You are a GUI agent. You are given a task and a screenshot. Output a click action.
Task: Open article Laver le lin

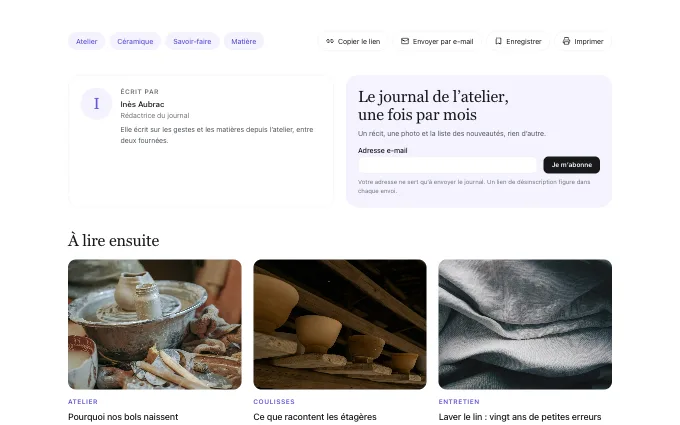click(520, 417)
